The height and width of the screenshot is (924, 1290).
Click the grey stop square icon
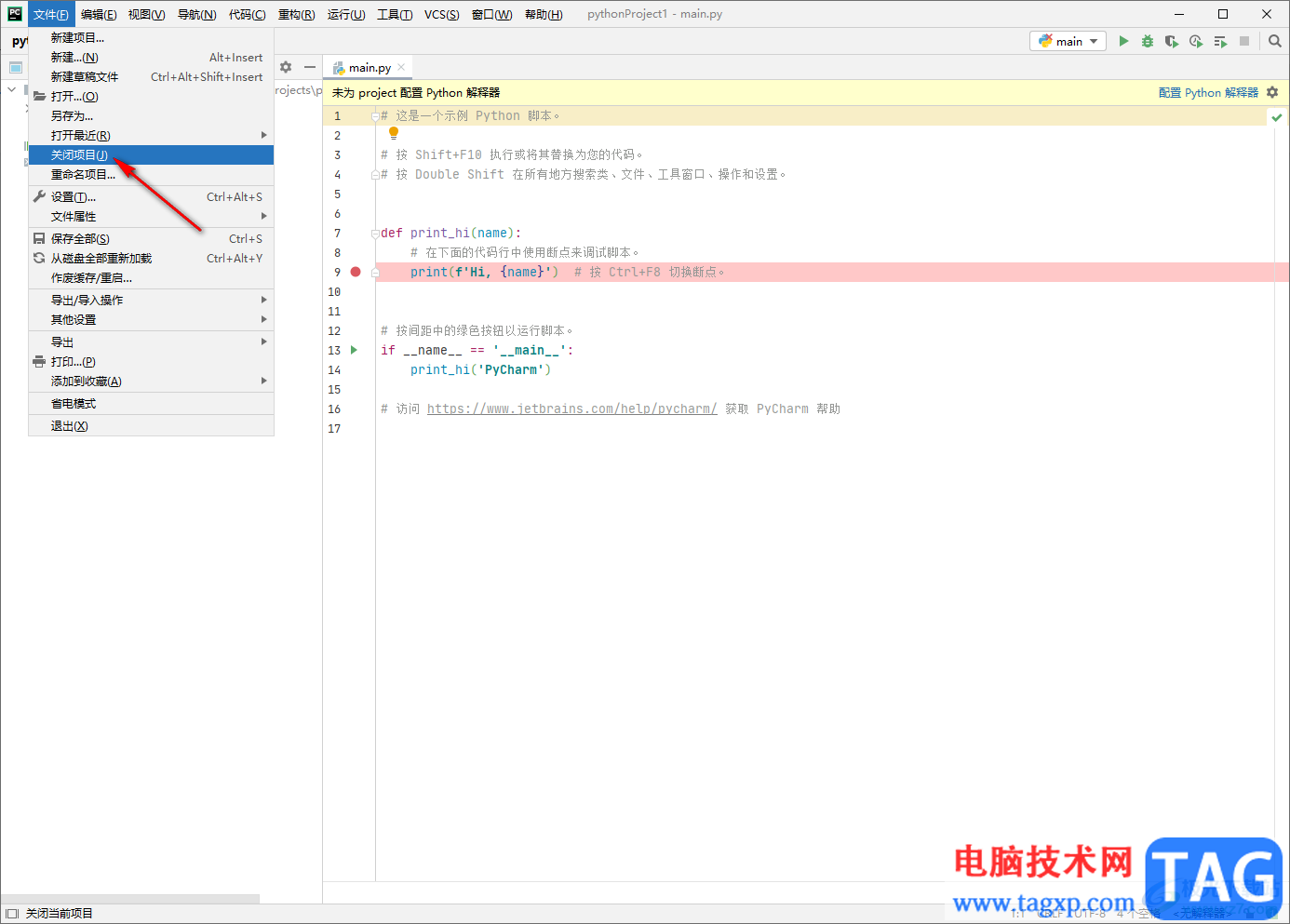click(x=1244, y=41)
